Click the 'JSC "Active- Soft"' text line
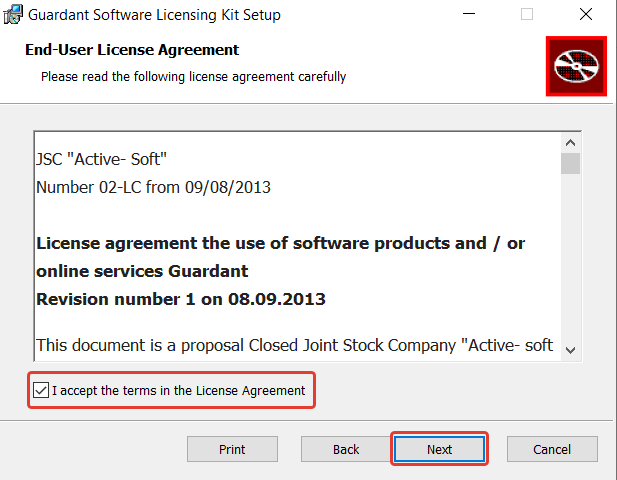 pos(99,159)
